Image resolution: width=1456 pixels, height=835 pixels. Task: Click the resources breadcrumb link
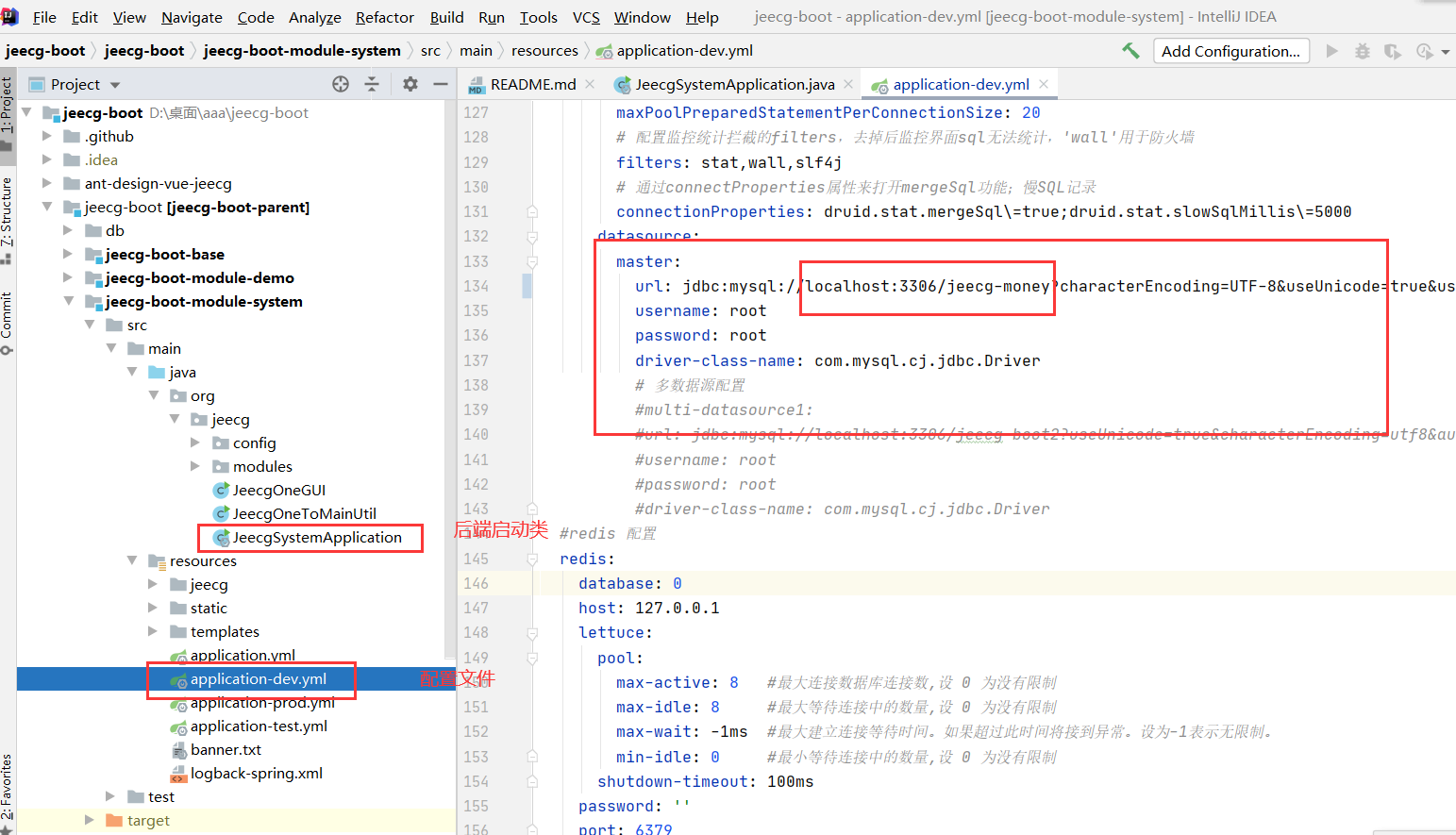544,50
